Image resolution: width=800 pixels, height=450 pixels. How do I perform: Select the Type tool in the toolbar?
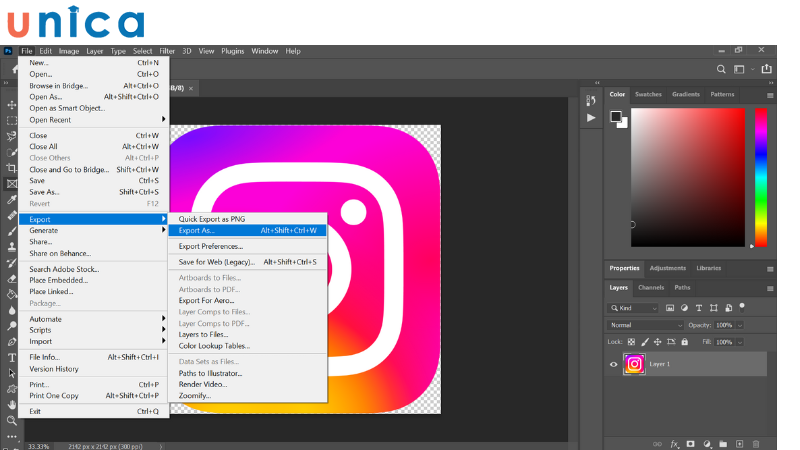coord(12,357)
